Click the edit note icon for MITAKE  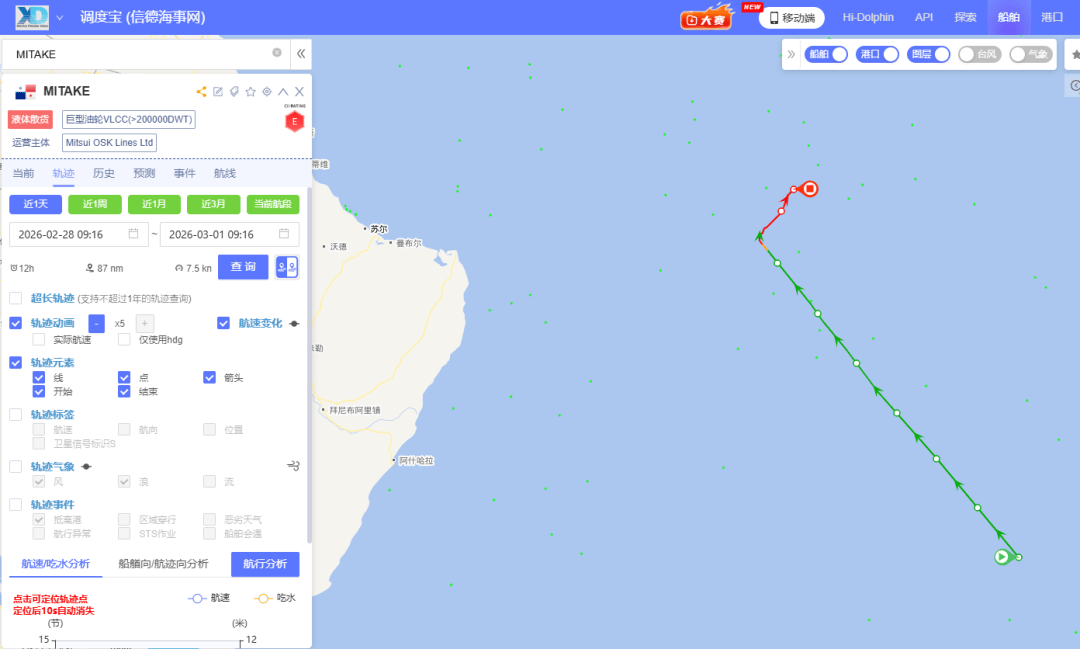[218, 92]
